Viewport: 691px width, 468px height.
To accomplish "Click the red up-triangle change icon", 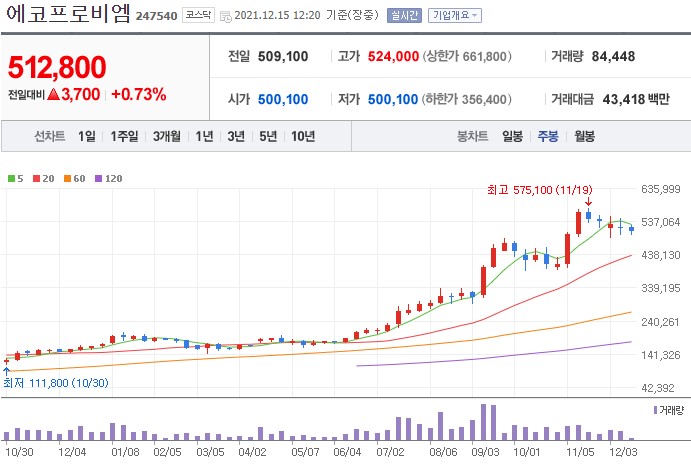I will coord(53,94).
